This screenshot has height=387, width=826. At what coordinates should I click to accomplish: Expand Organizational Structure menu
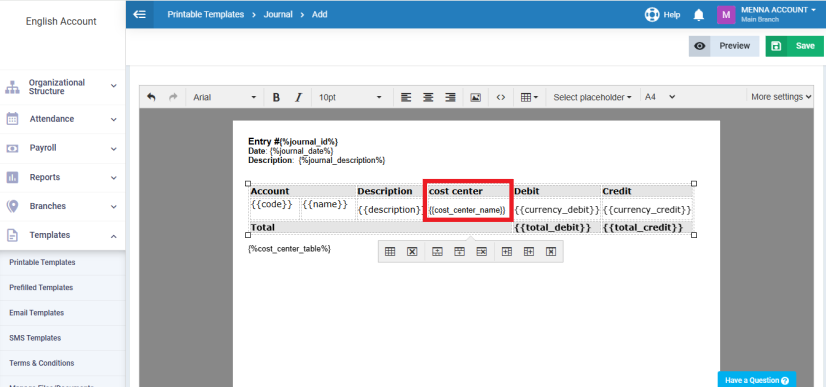click(62, 87)
